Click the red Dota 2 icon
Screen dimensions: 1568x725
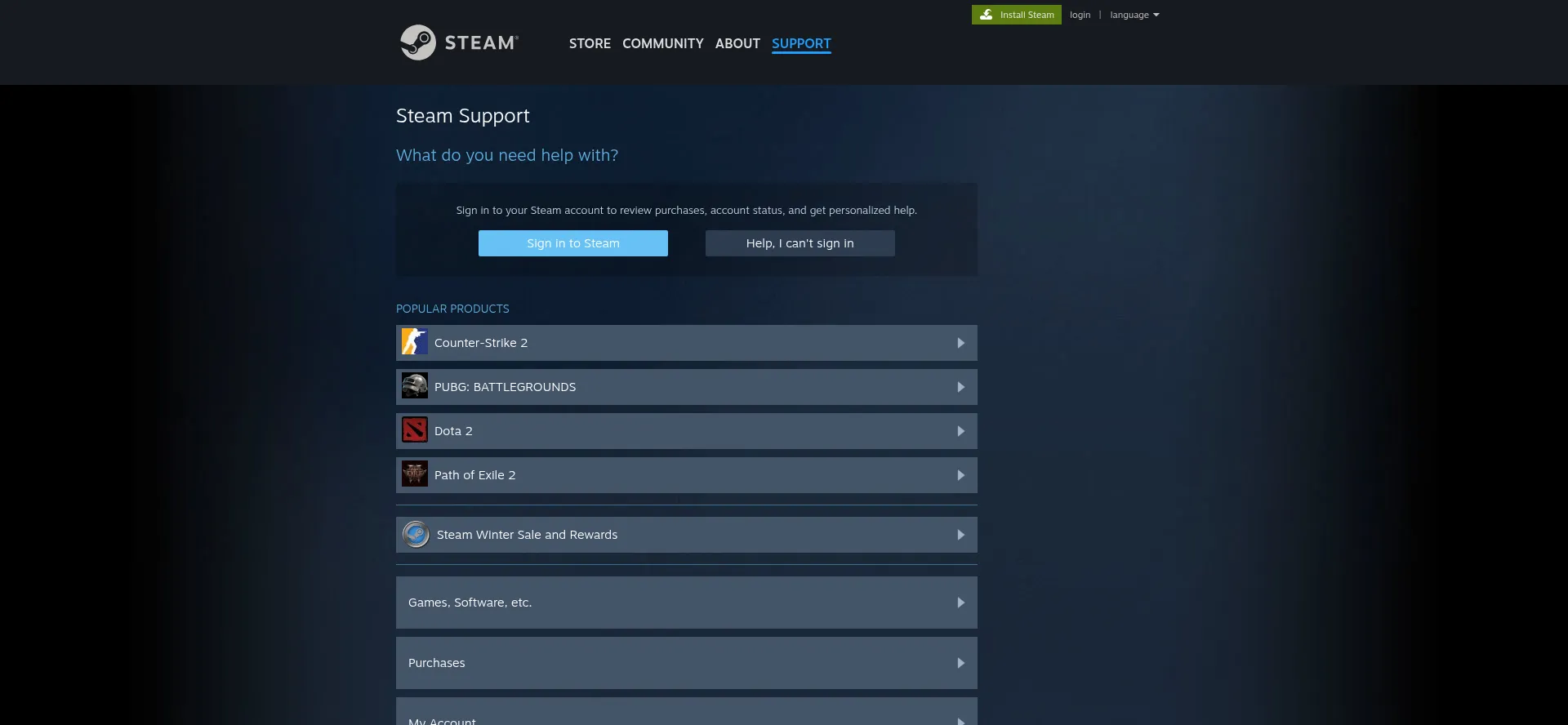click(x=415, y=431)
